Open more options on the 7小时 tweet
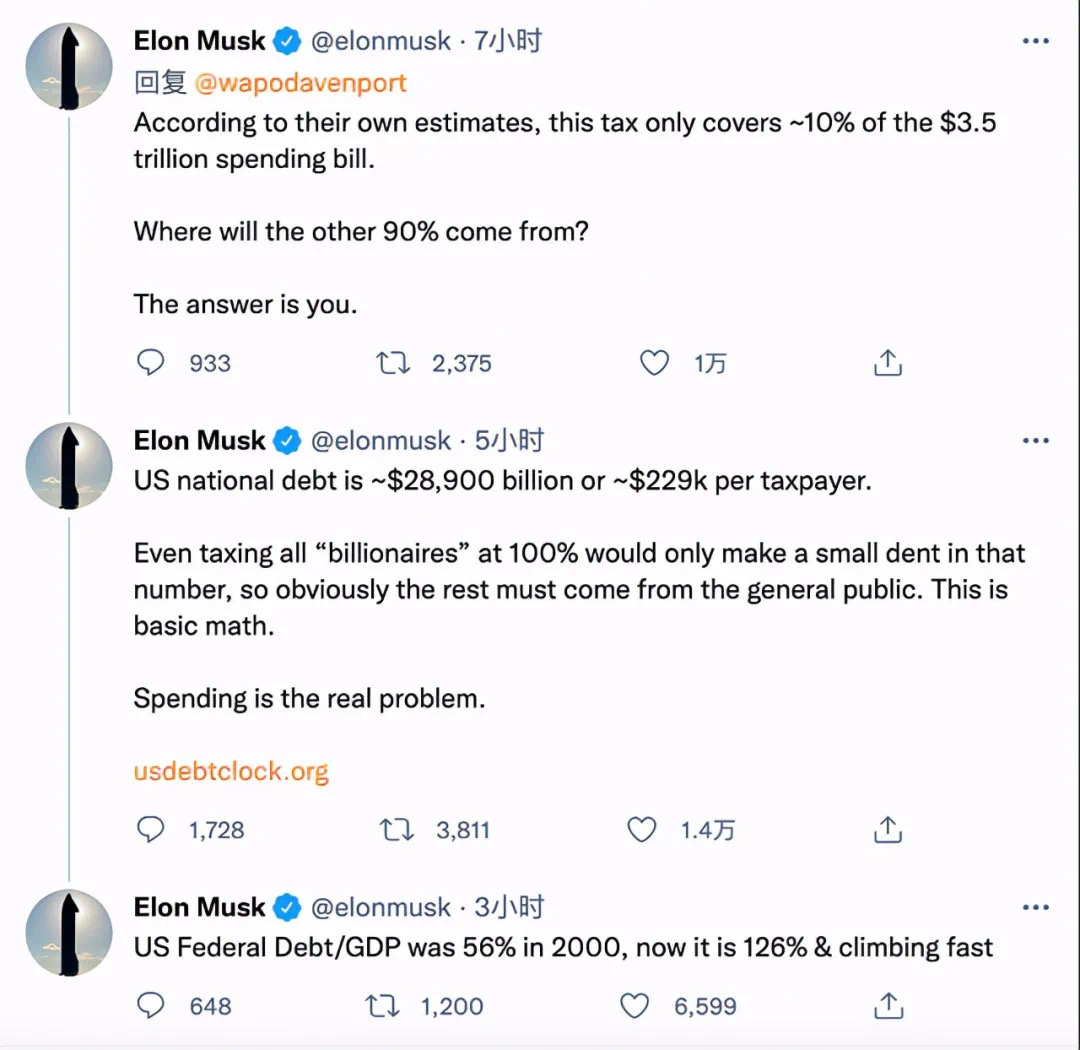This screenshot has height=1050, width=1080. 1035,41
